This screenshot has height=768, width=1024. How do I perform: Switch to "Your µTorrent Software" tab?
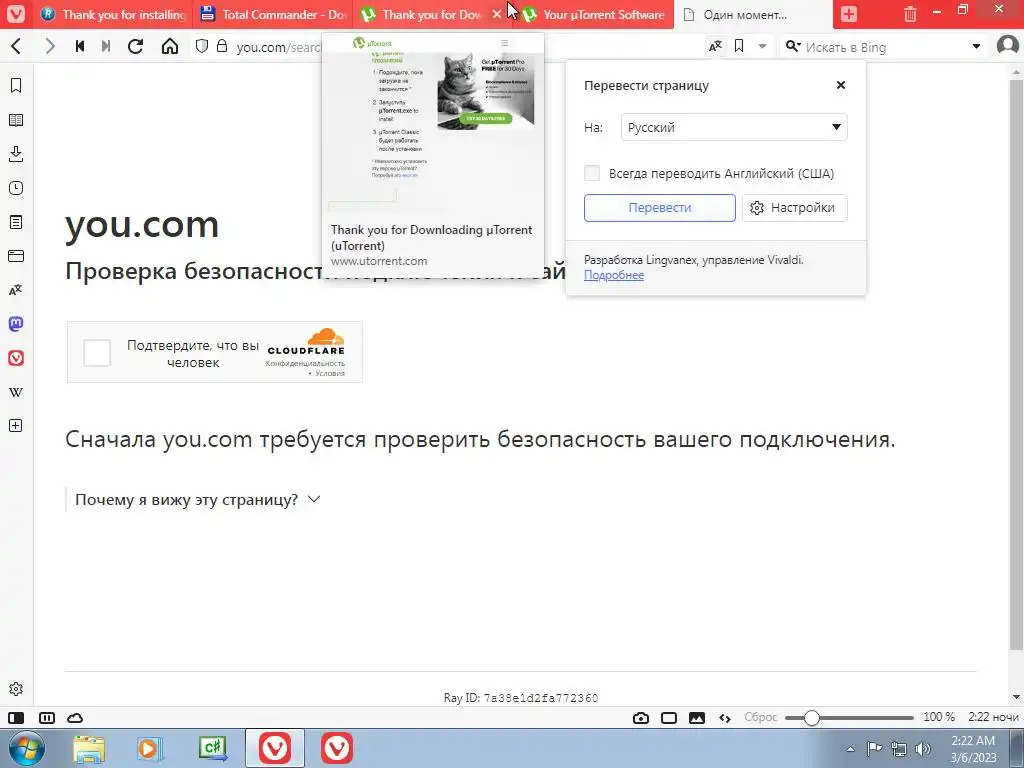(594, 14)
